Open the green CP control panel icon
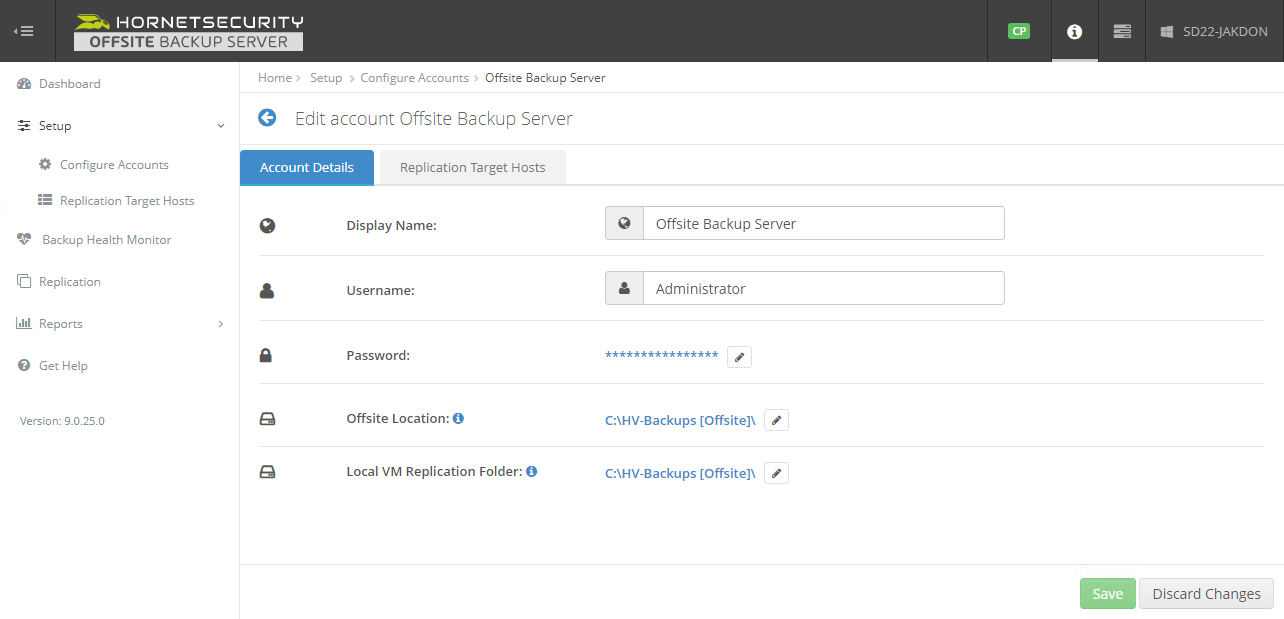Image resolution: width=1284 pixels, height=619 pixels. click(x=1018, y=31)
